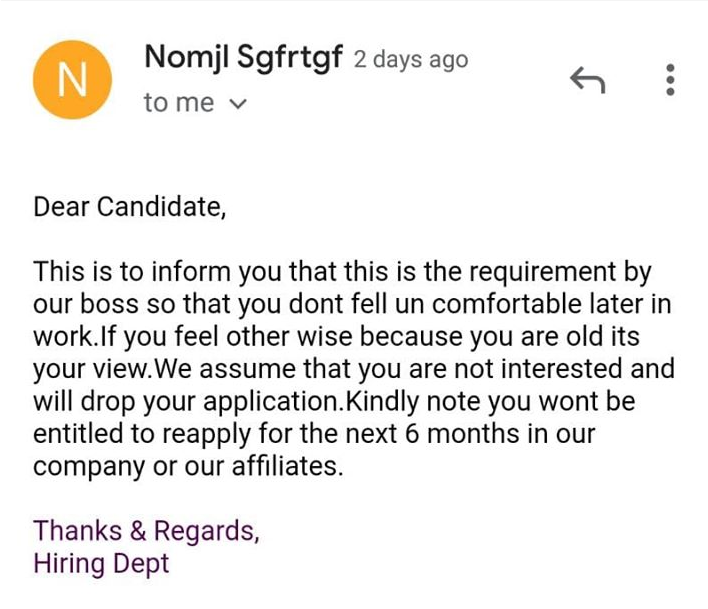
Task: Click the word 'requirement' in email body
Action: [x=543, y=272]
